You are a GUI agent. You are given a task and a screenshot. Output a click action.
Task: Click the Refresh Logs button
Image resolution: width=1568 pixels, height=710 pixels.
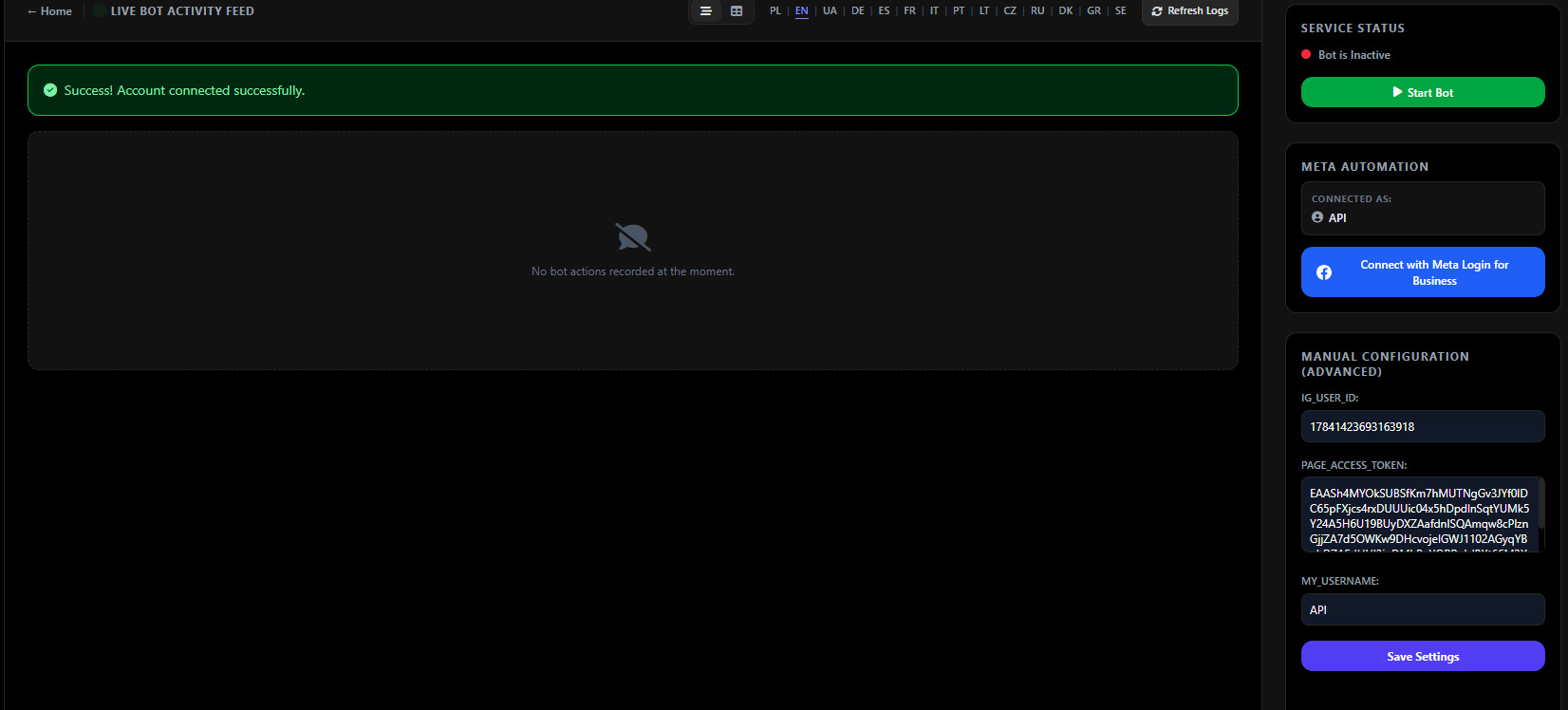1190,11
